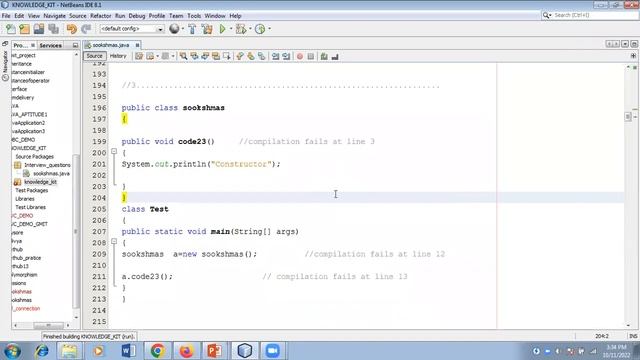Select the Libraries node in project tree
Viewport: 640px width, 360px height.
click(x=24, y=199)
